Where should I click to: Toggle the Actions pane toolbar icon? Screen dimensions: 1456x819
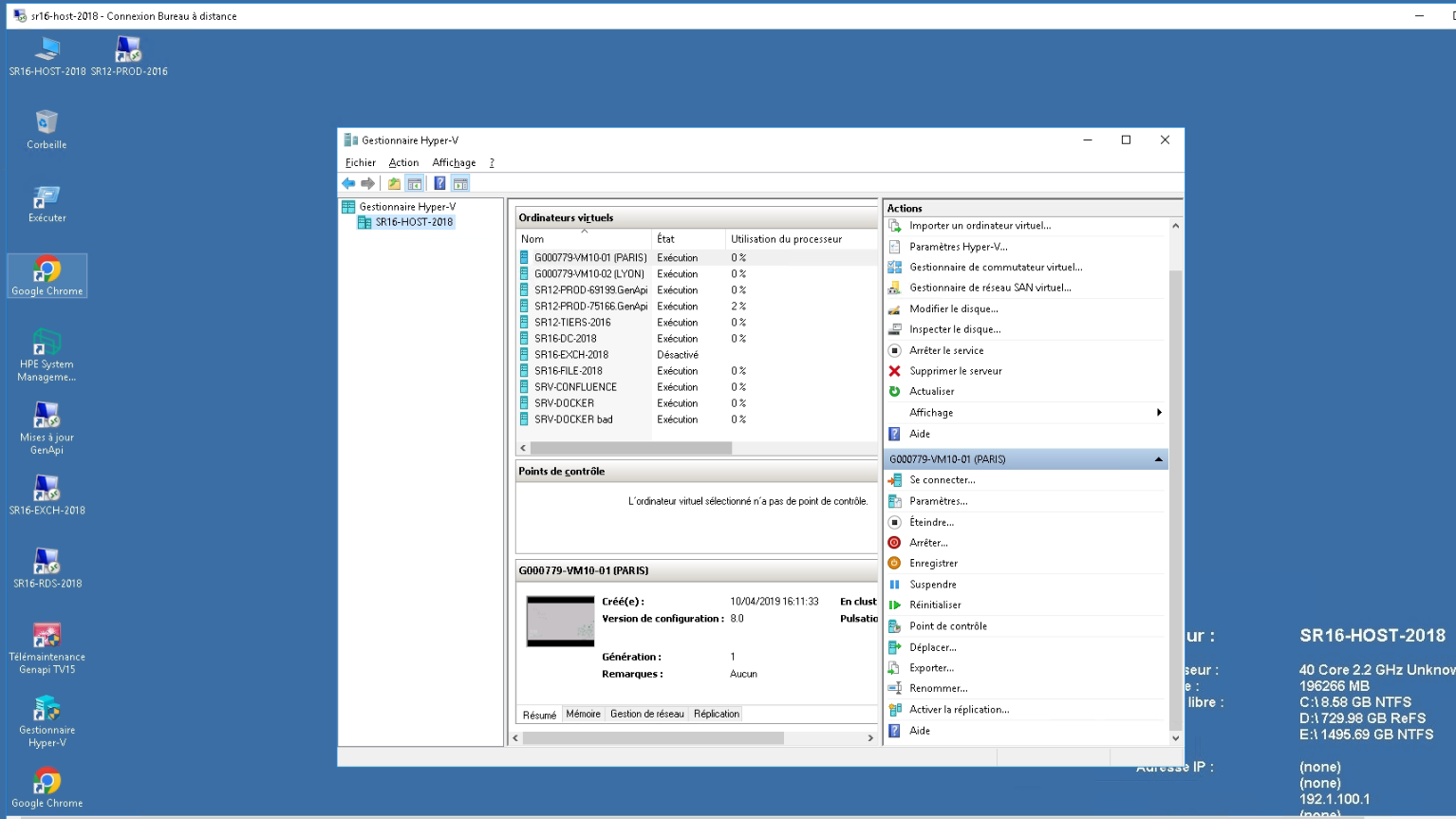460,183
